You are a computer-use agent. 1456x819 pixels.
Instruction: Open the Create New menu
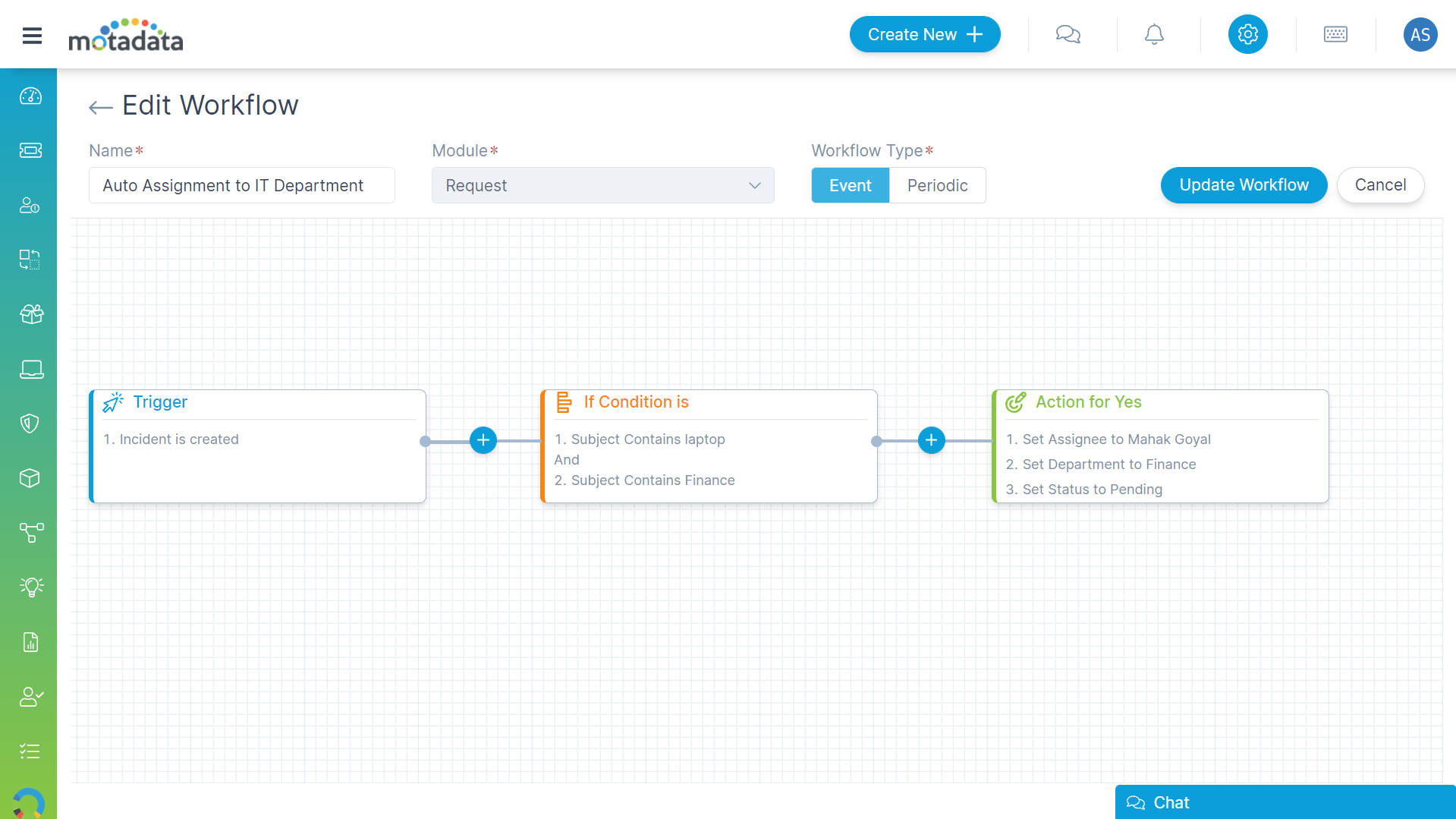tap(924, 35)
